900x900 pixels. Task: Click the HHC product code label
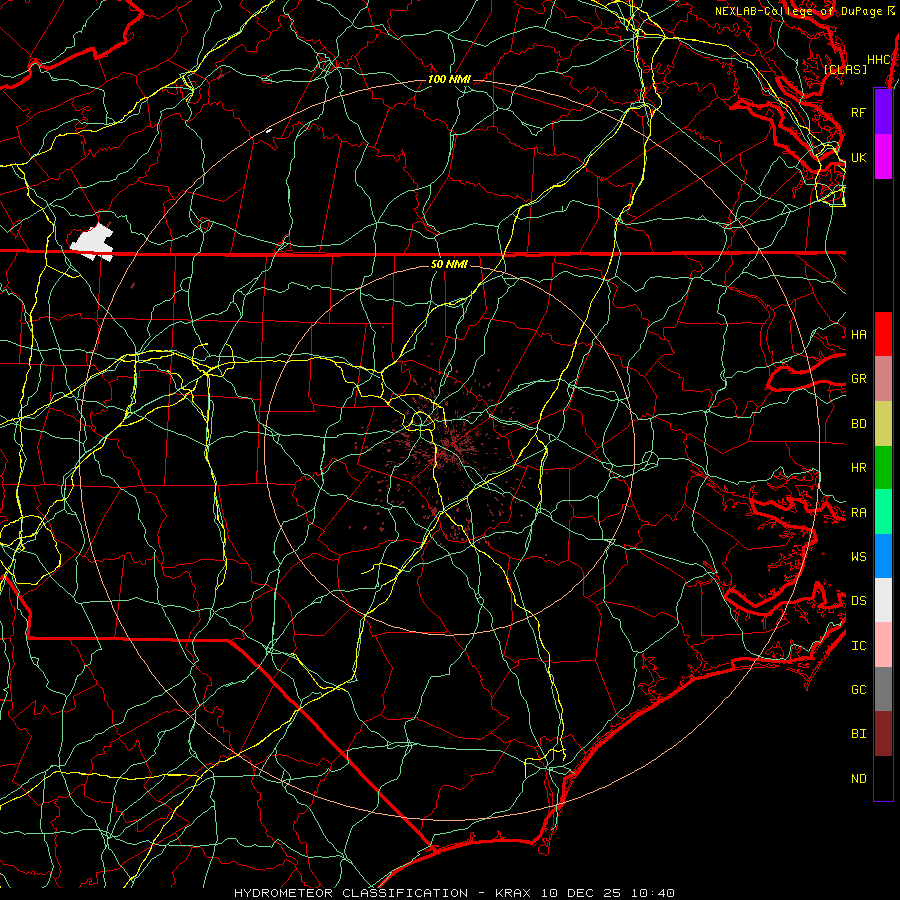(878, 60)
